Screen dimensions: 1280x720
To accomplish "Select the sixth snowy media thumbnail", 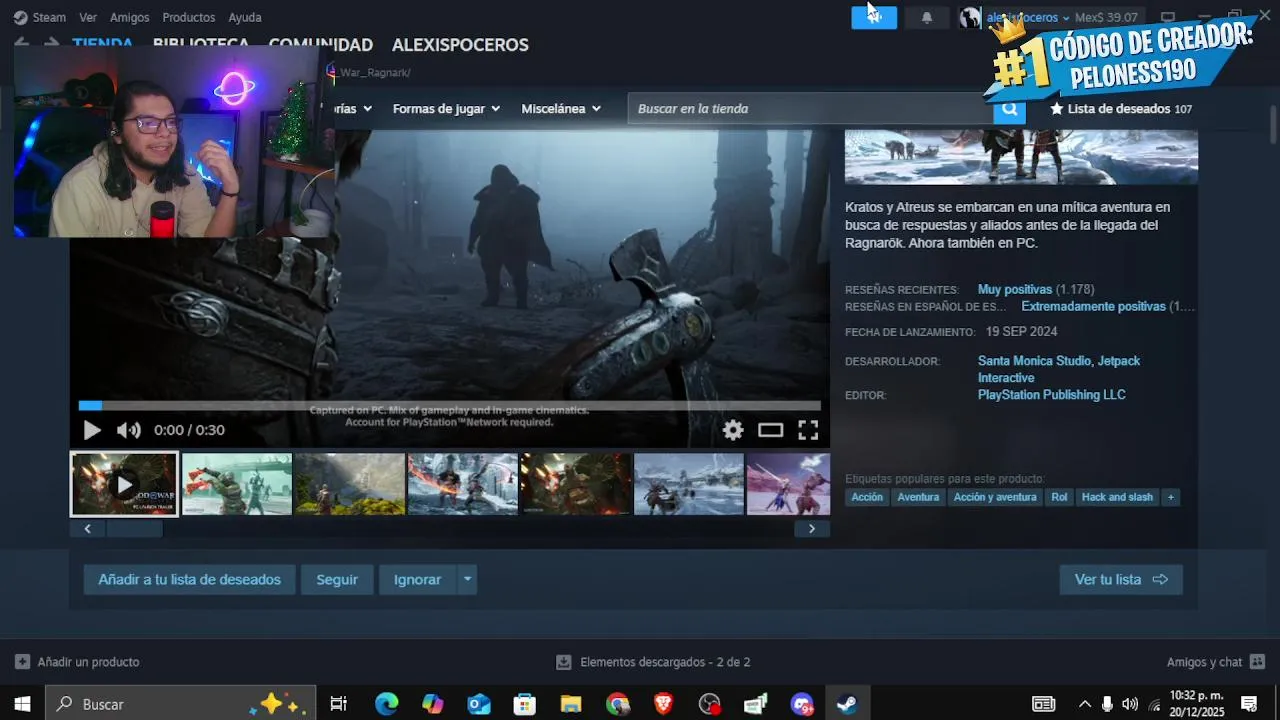I will tap(689, 484).
